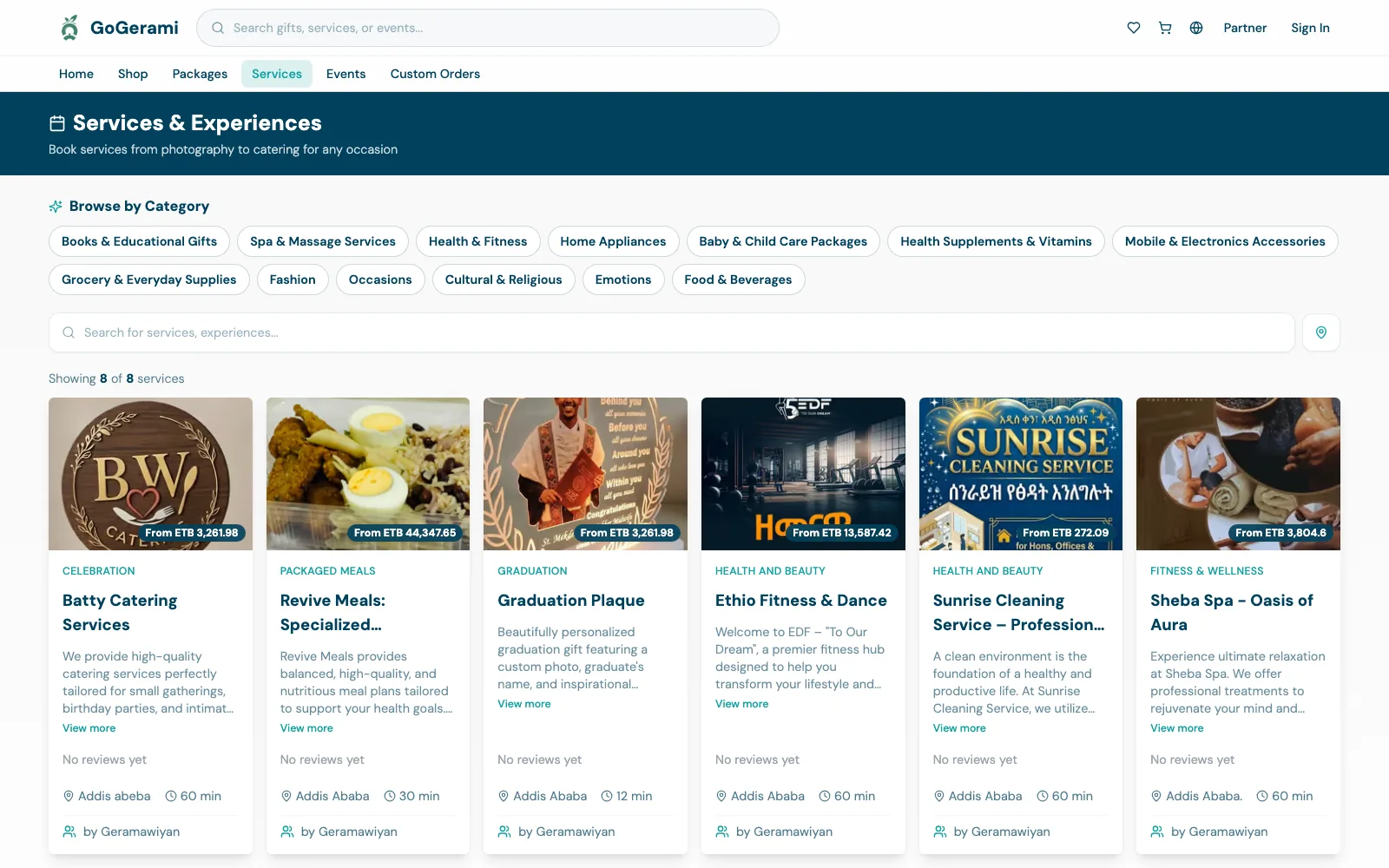Click the Partner link
Viewport: 1389px width, 868px height.
click(1245, 28)
